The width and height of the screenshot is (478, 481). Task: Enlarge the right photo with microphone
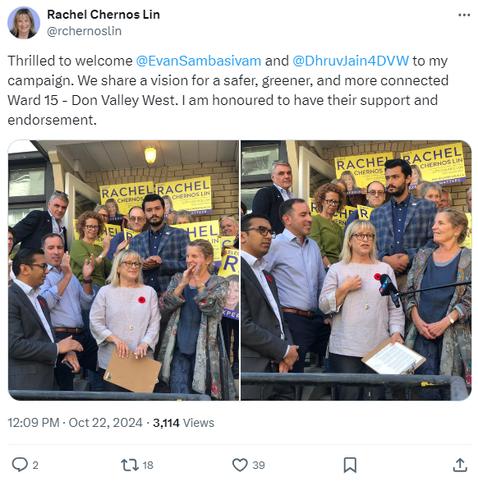[x=356, y=270]
